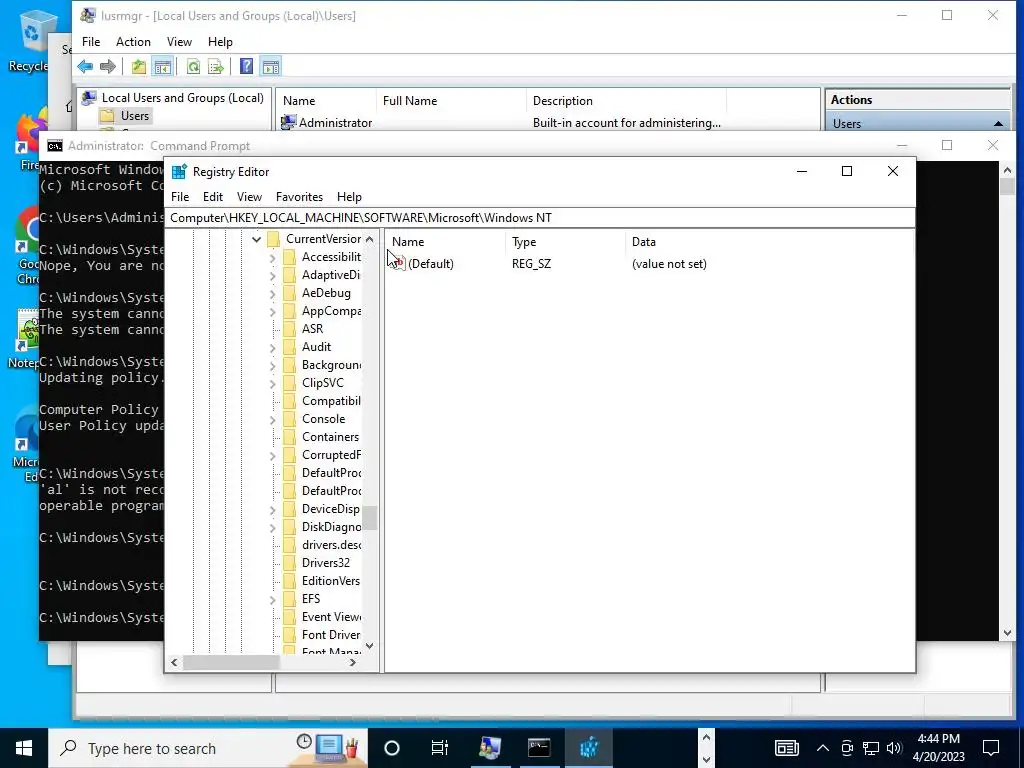Click the Type column header in Registry Editor
Image resolution: width=1024 pixels, height=768 pixels.
point(565,242)
